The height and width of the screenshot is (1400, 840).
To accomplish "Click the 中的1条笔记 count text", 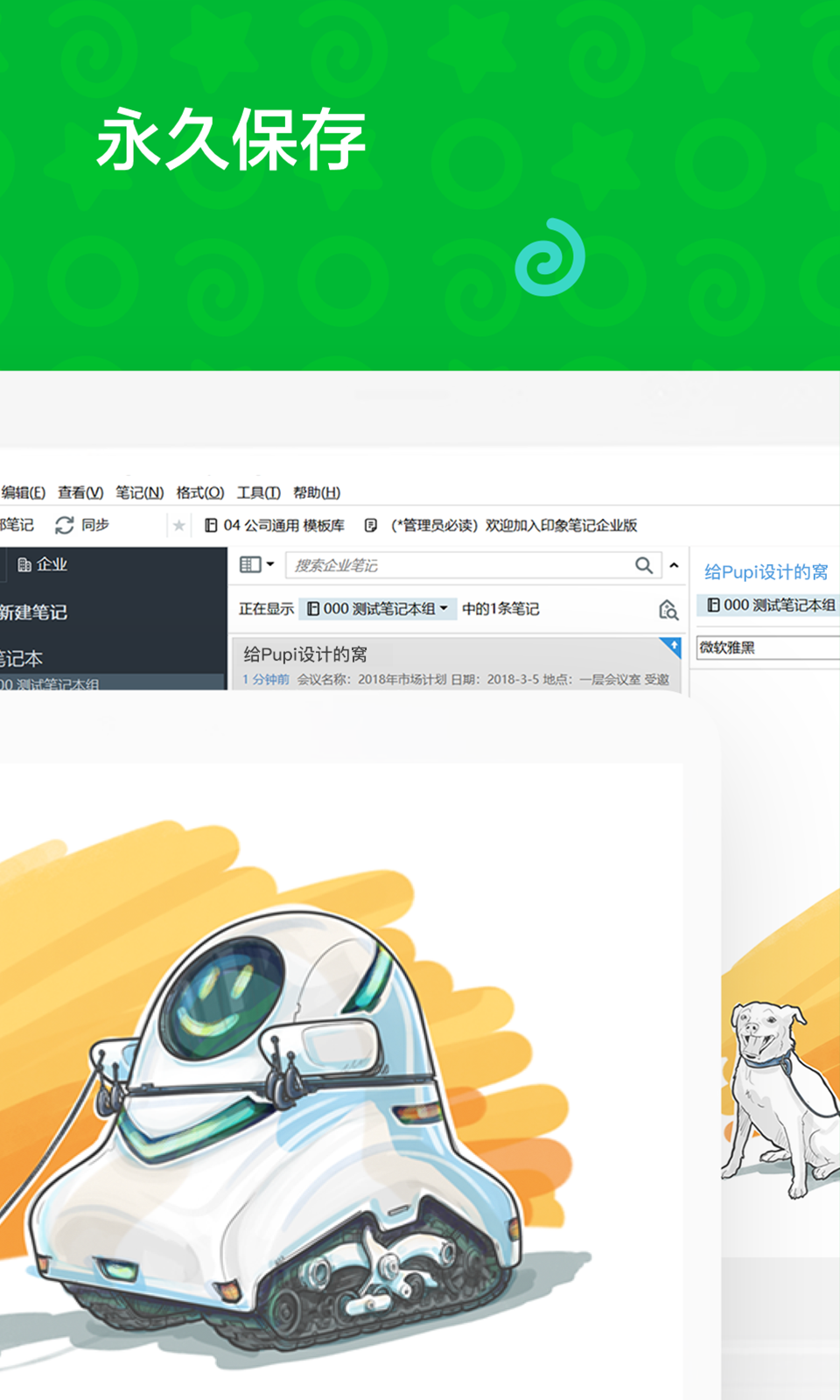I will pos(500,609).
